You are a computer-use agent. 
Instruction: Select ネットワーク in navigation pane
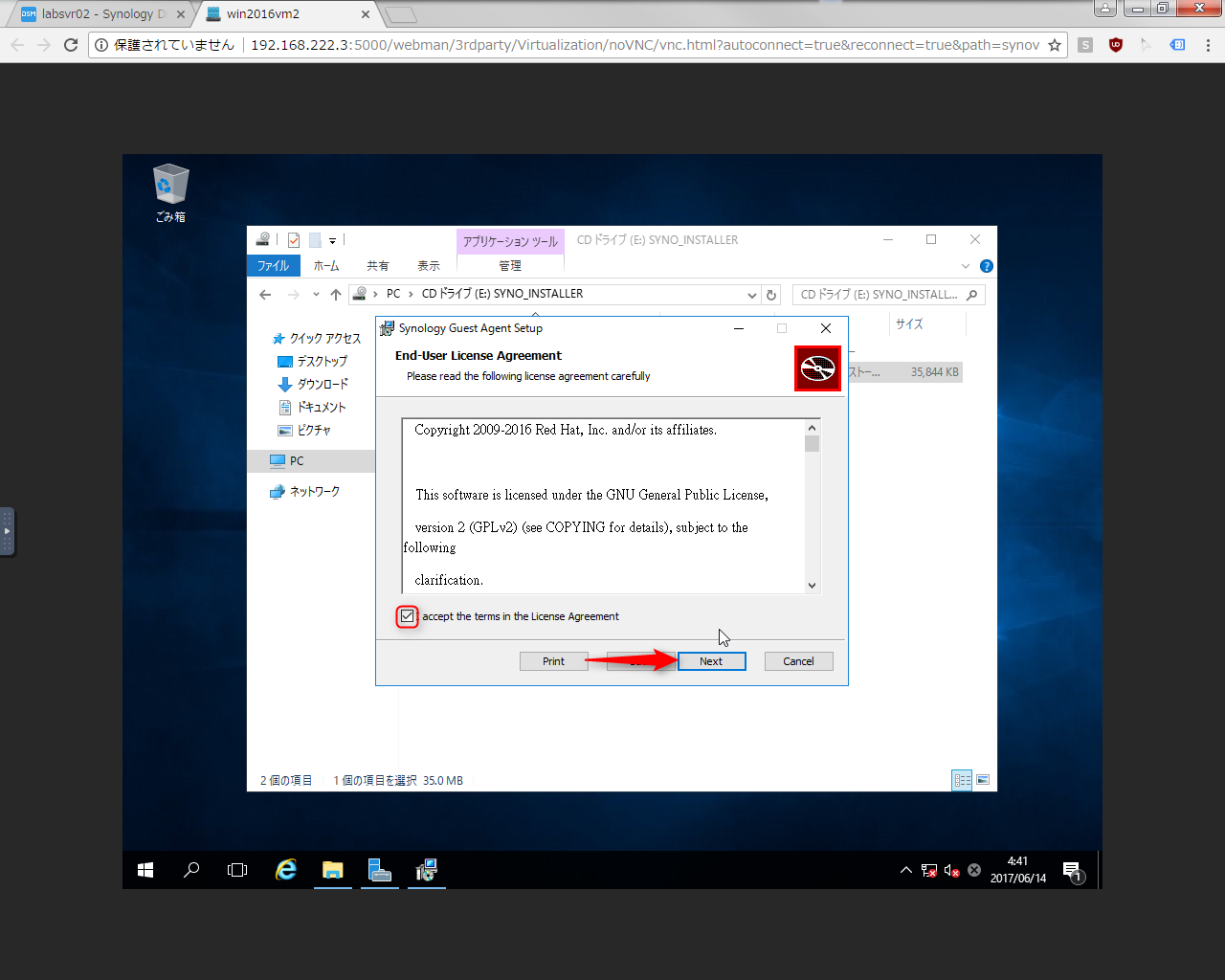305,492
